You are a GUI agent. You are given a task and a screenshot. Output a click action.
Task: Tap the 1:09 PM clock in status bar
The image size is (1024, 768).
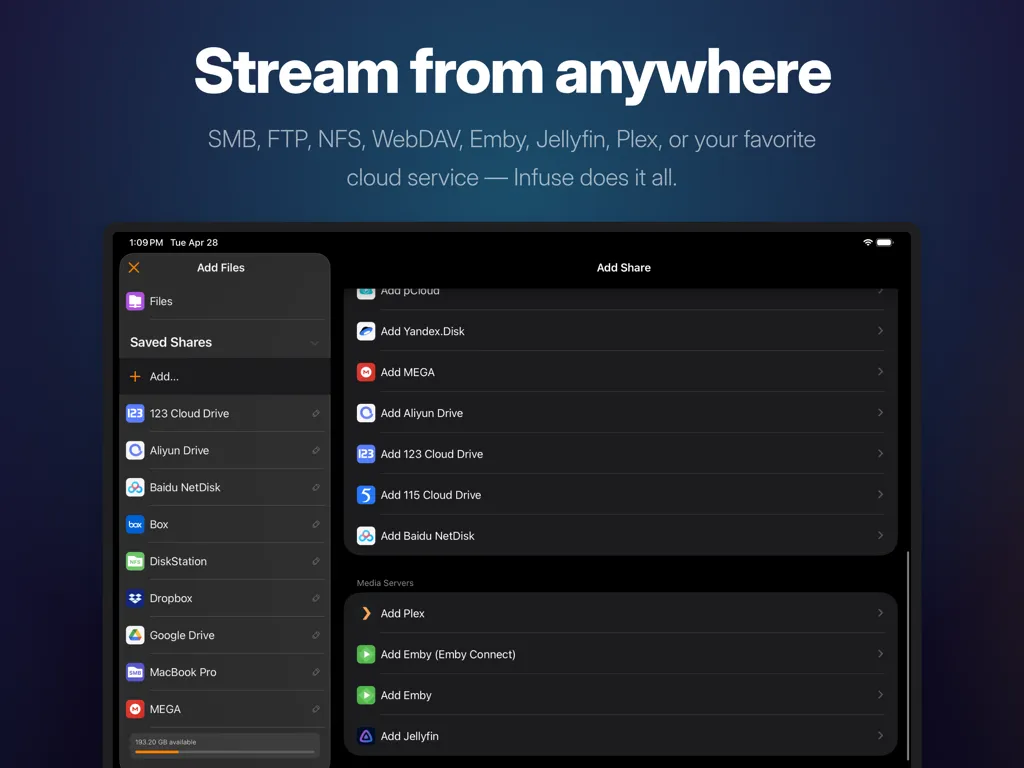pyautogui.click(x=146, y=242)
